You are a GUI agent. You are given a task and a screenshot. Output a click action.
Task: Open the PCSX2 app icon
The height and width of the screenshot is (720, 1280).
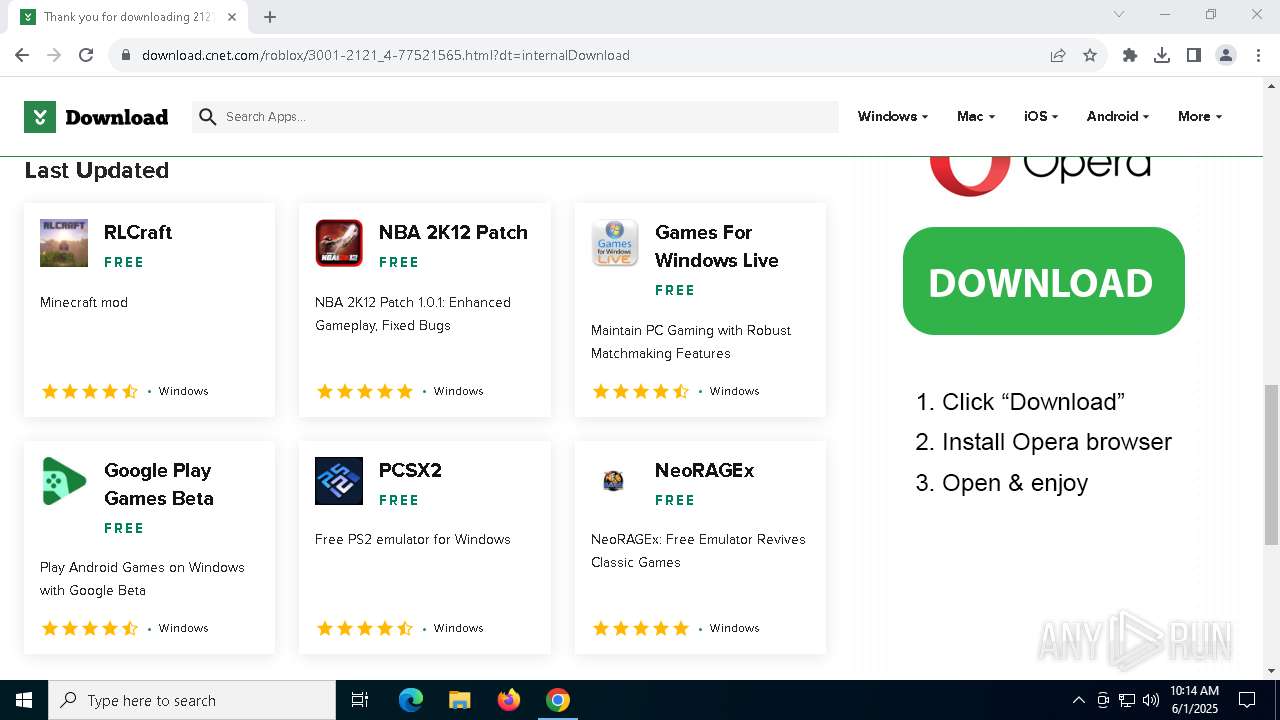[339, 481]
